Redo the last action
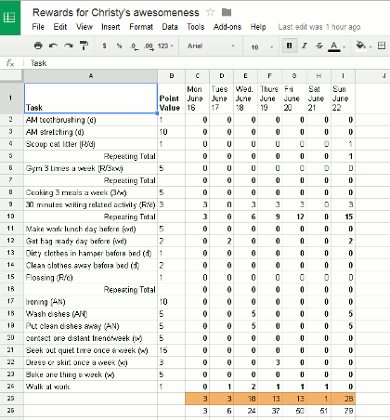Image resolution: width=390 pixels, height=420 pixels. tap(68, 46)
